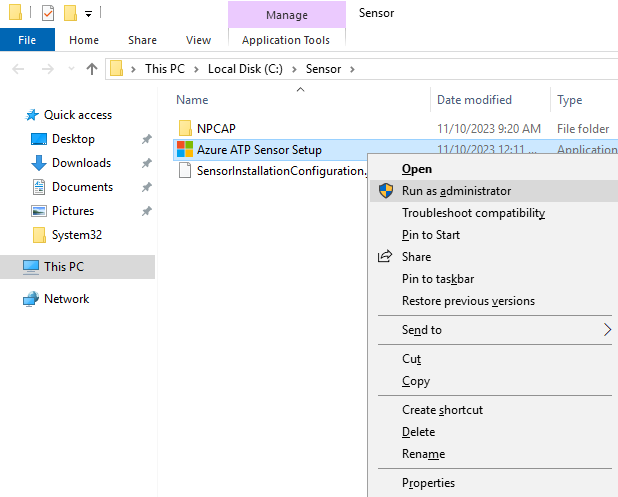Click the Documents icon in sidebar

point(39,187)
